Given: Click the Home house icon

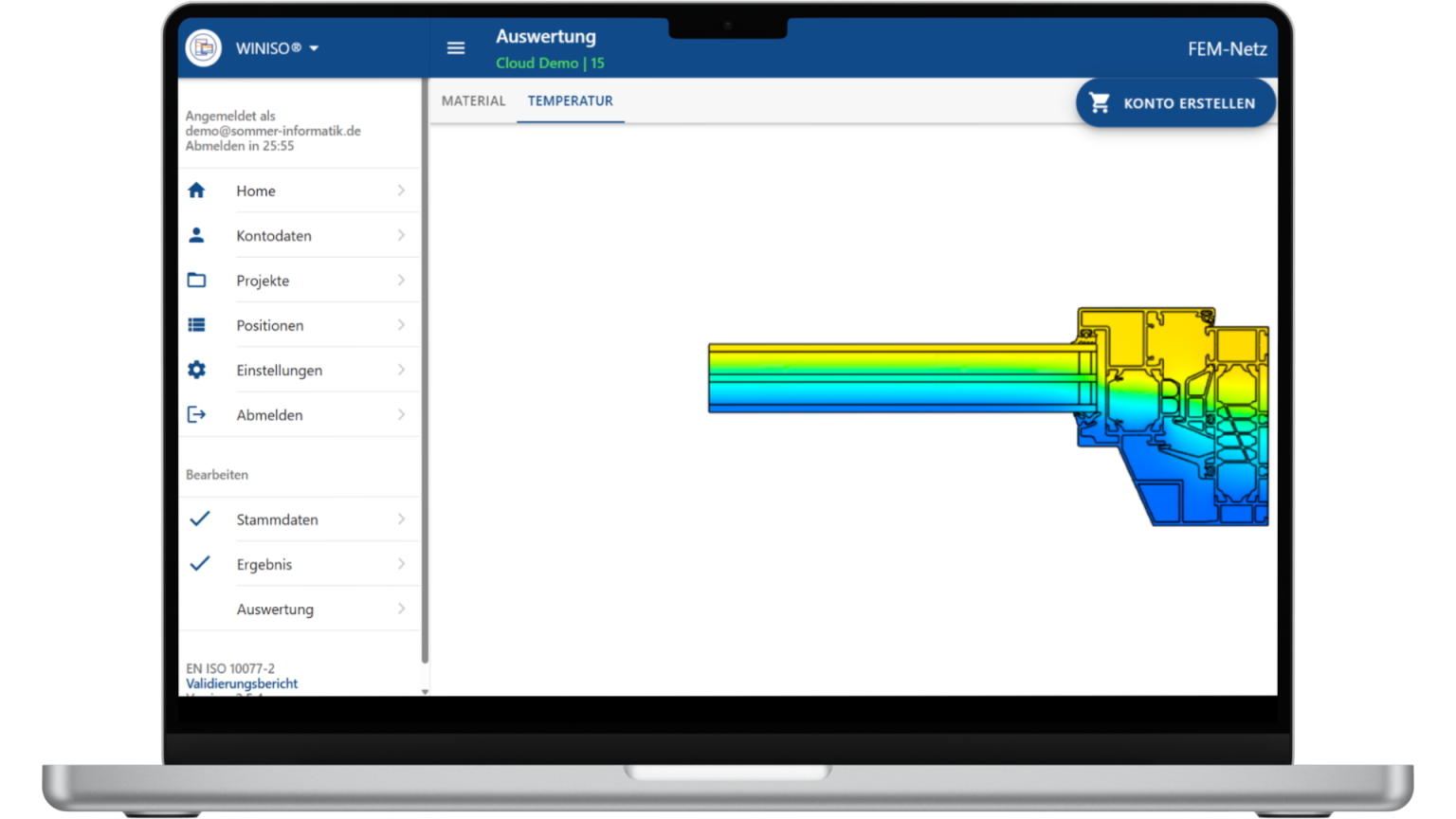Looking at the screenshot, I should [196, 191].
